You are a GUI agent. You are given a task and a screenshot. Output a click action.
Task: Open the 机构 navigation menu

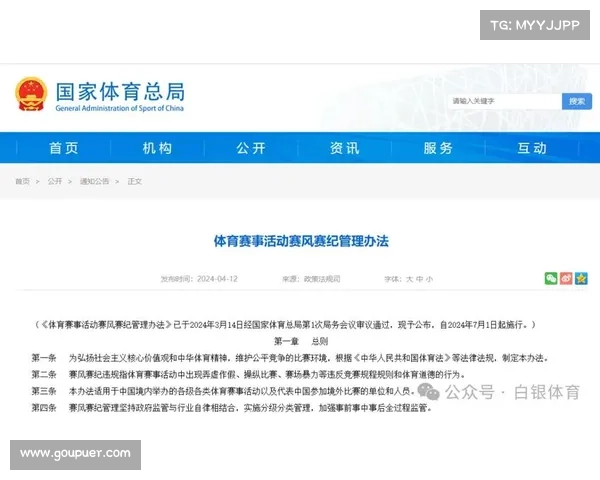157,148
